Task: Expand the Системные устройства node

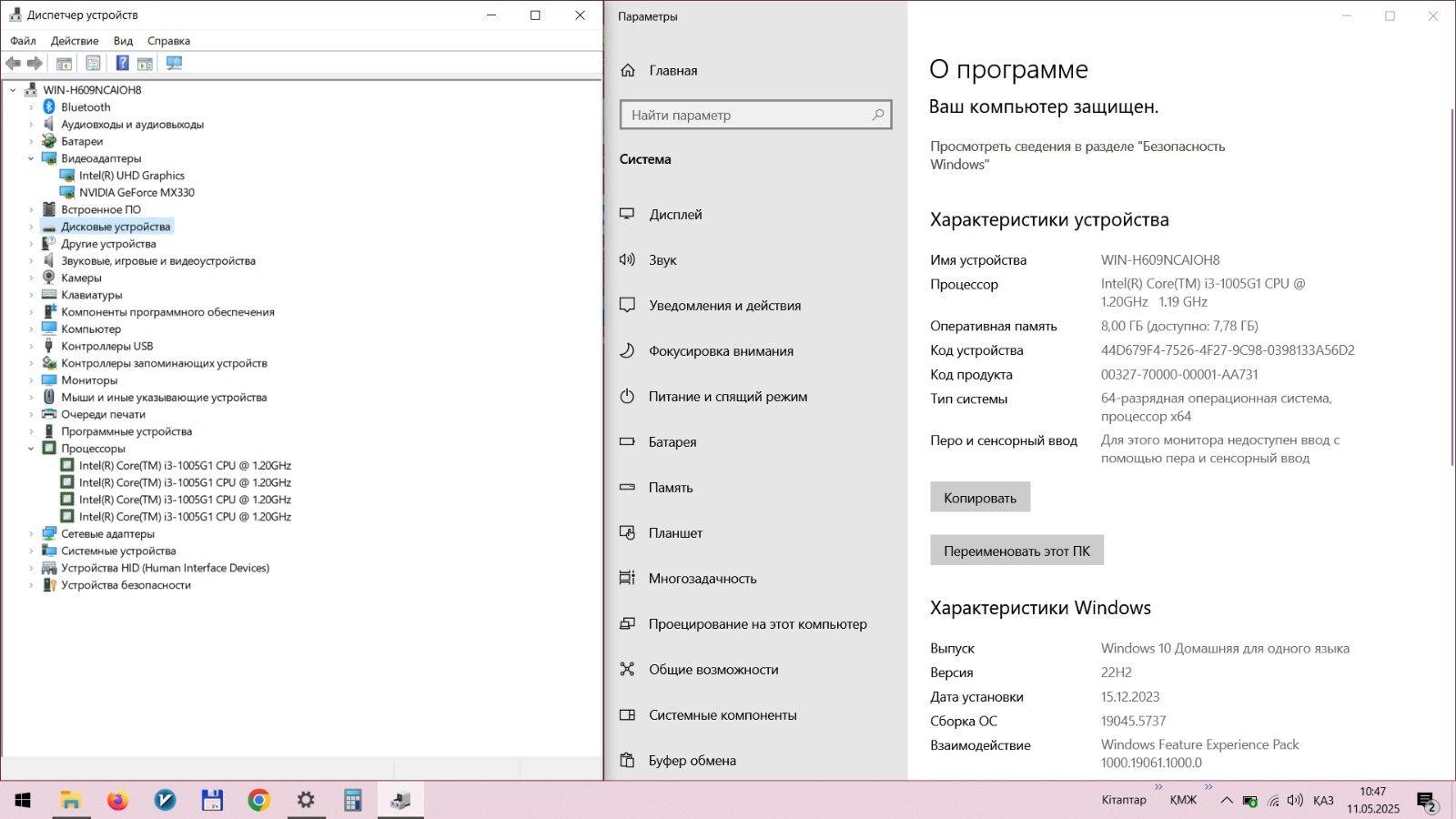Action: coord(31,551)
